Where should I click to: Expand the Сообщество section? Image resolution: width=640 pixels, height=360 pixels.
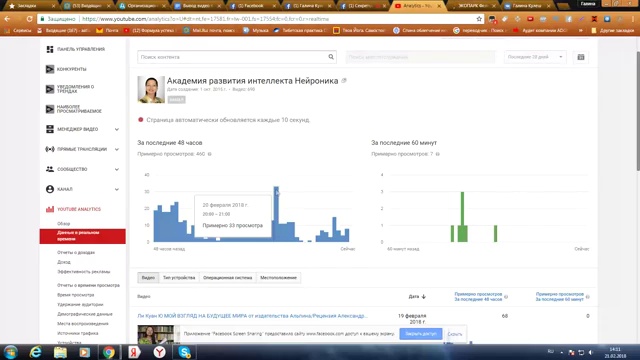point(117,169)
